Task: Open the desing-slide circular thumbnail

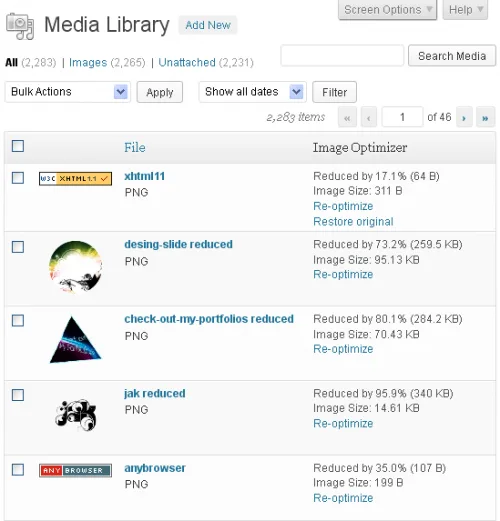Action: coord(76,267)
